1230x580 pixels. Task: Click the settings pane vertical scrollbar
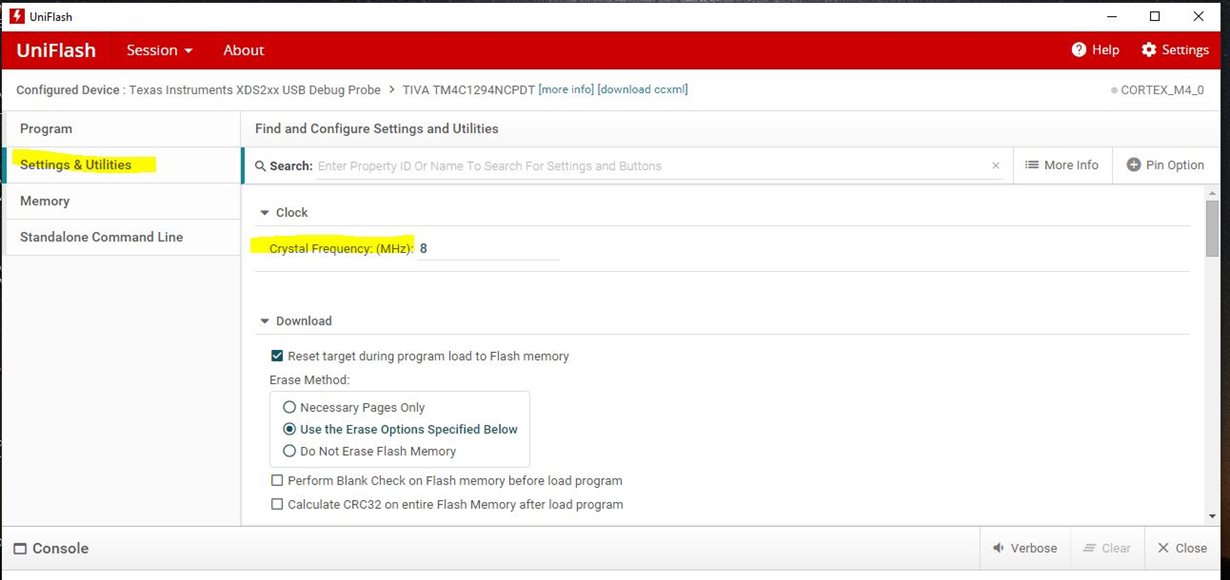click(1212, 228)
